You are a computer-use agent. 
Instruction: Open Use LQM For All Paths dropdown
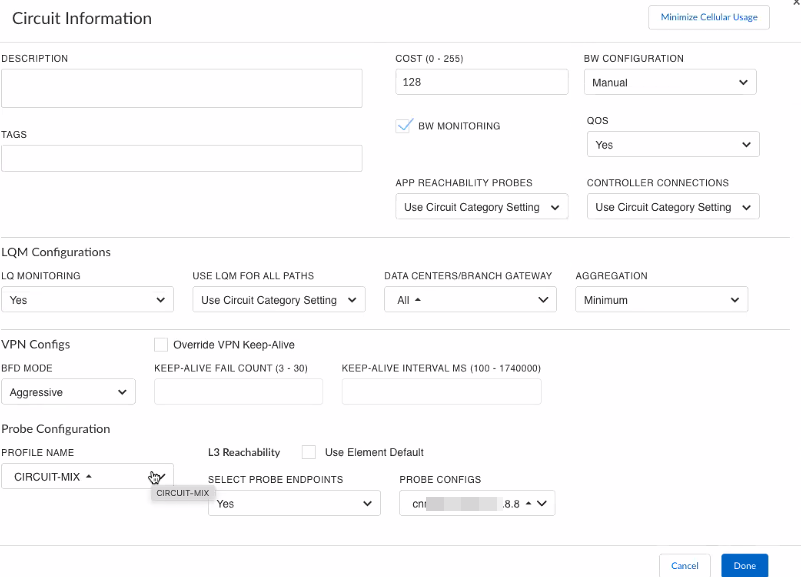pyautogui.click(x=279, y=300)
